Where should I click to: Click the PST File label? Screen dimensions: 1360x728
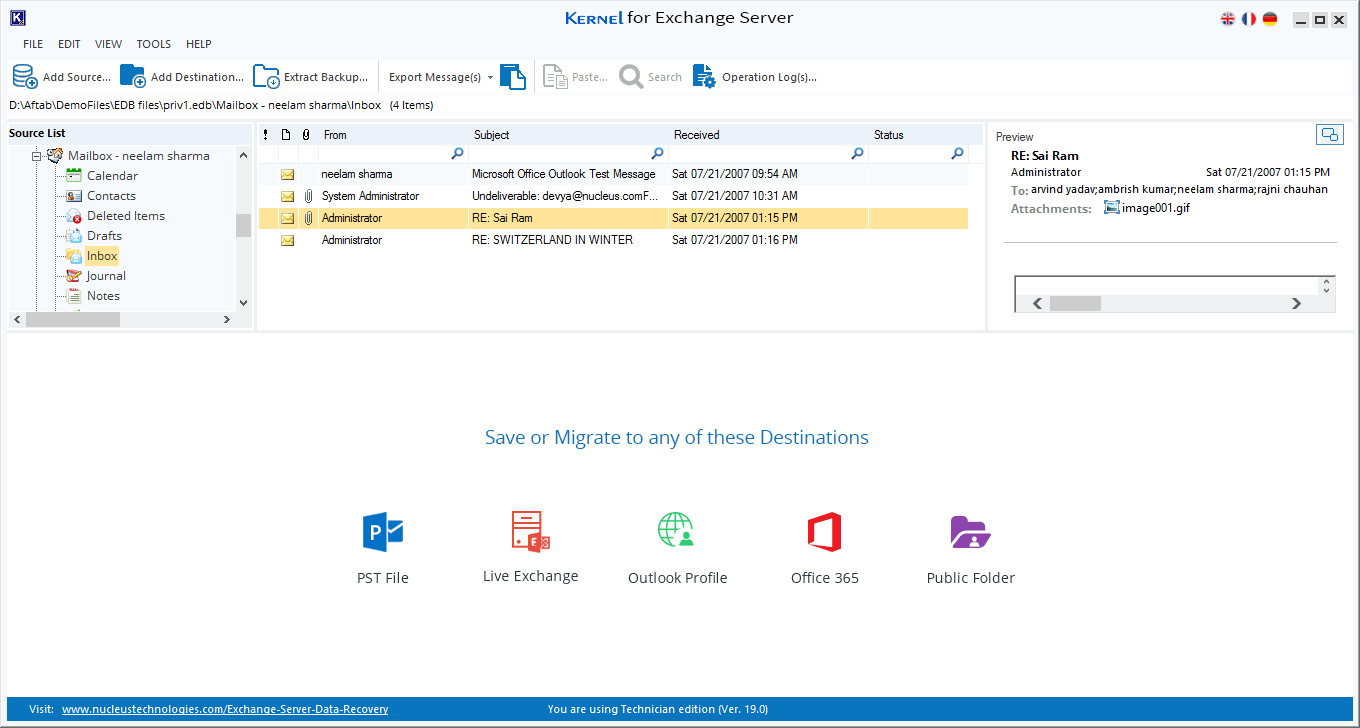pos(383,578)
